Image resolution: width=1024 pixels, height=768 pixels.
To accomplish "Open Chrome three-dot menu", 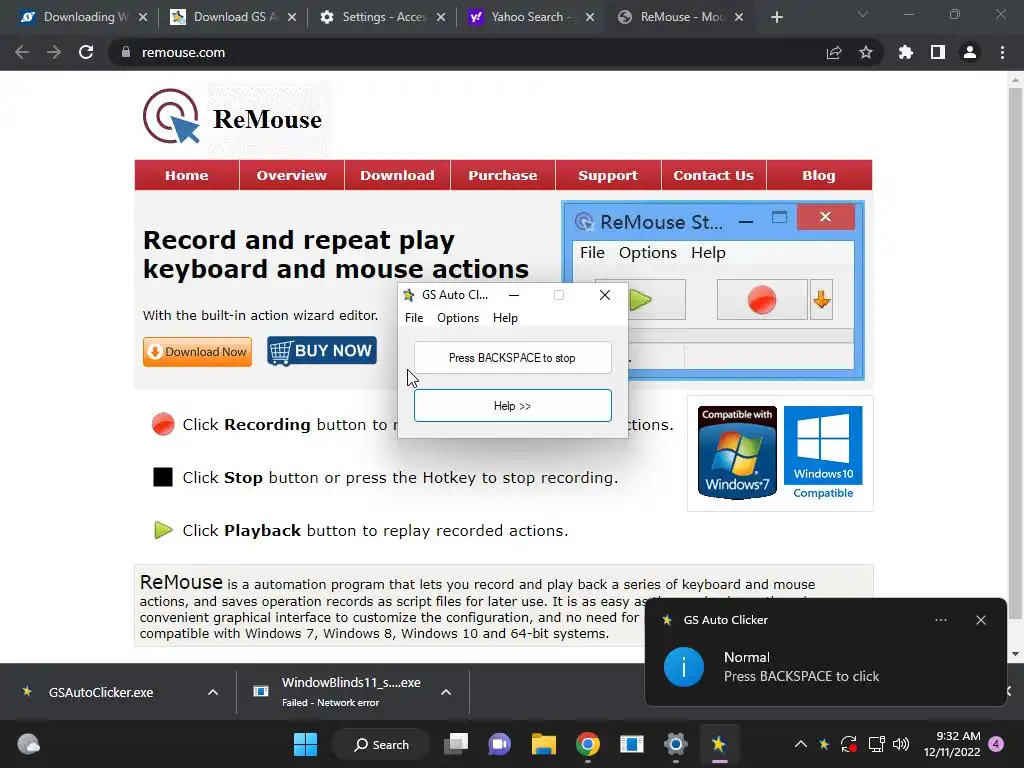I will (x=1002, y=52).
